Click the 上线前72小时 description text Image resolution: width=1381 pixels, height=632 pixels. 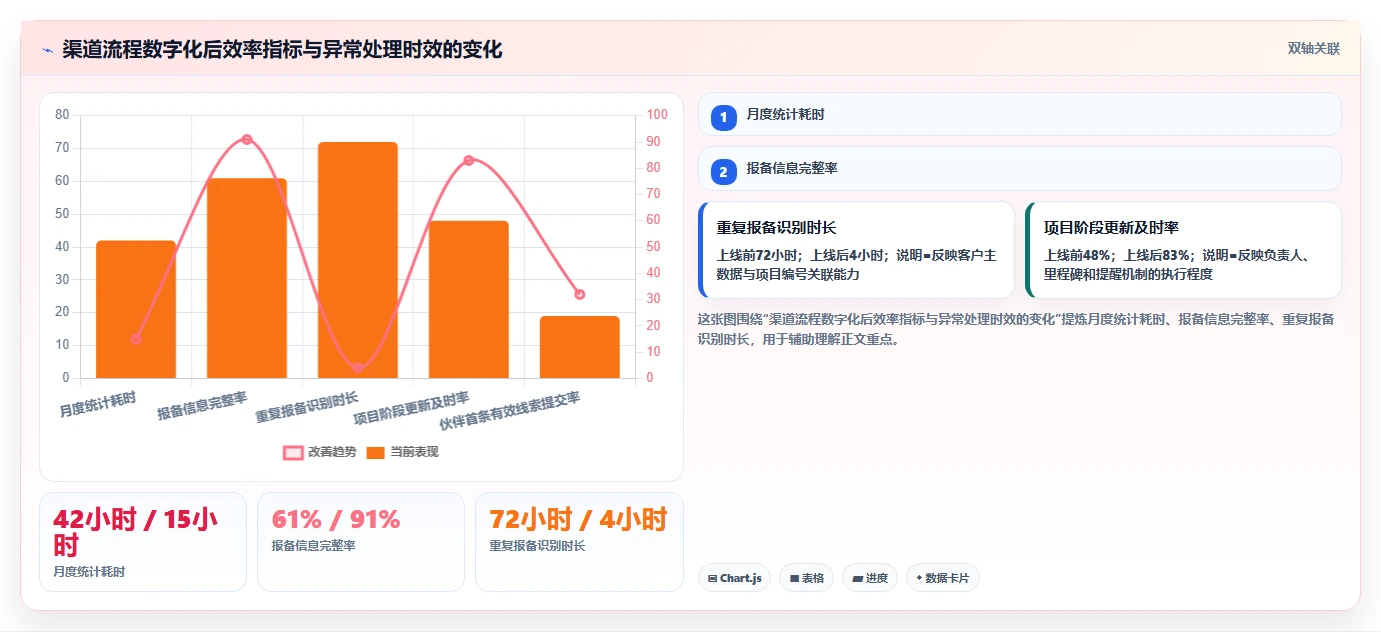pos(856,264)
